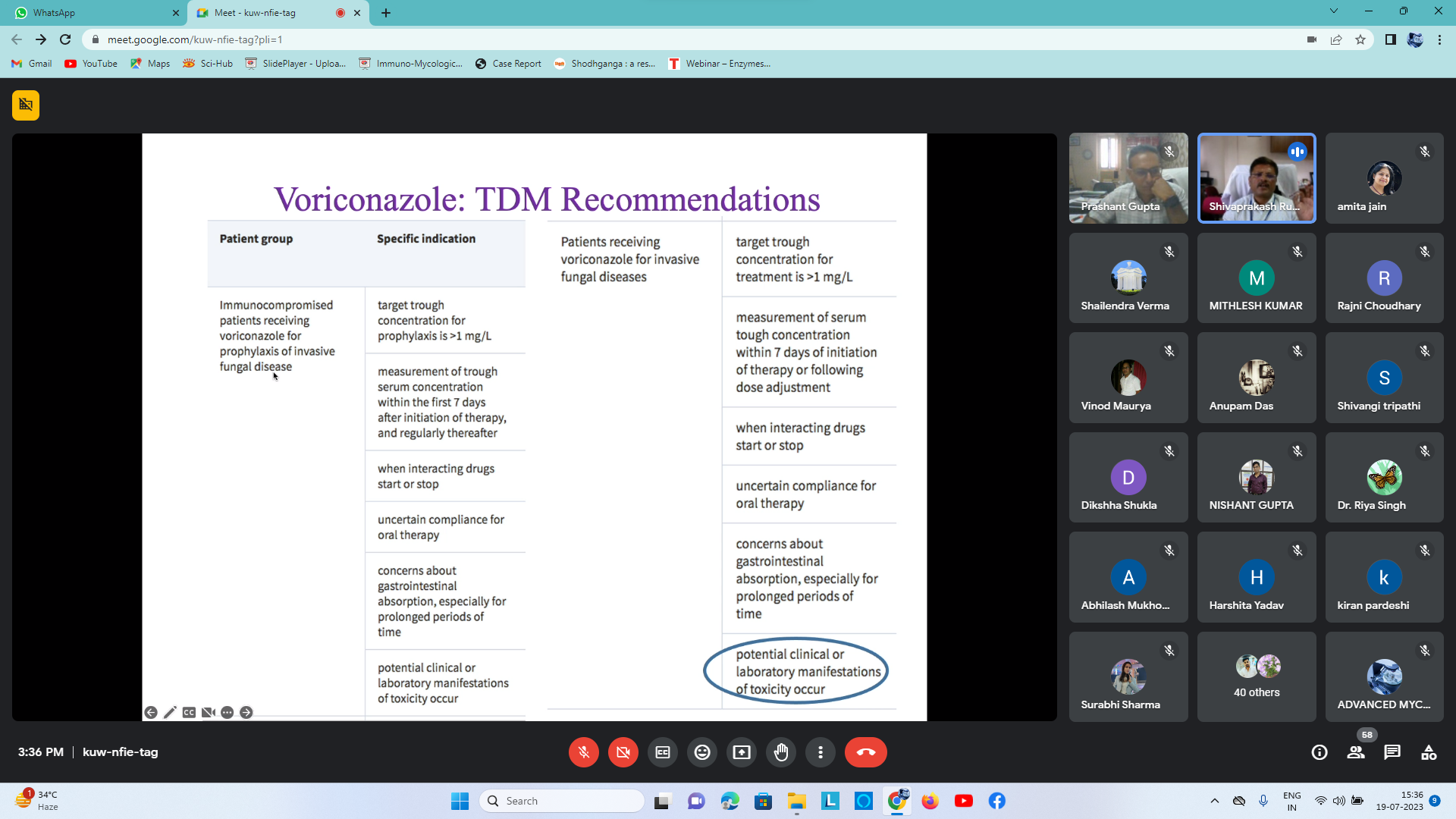Image resolution: width=1456 pixels, height=819 pixels.
Task: Click the red leave call button
Action: (865, 752)
